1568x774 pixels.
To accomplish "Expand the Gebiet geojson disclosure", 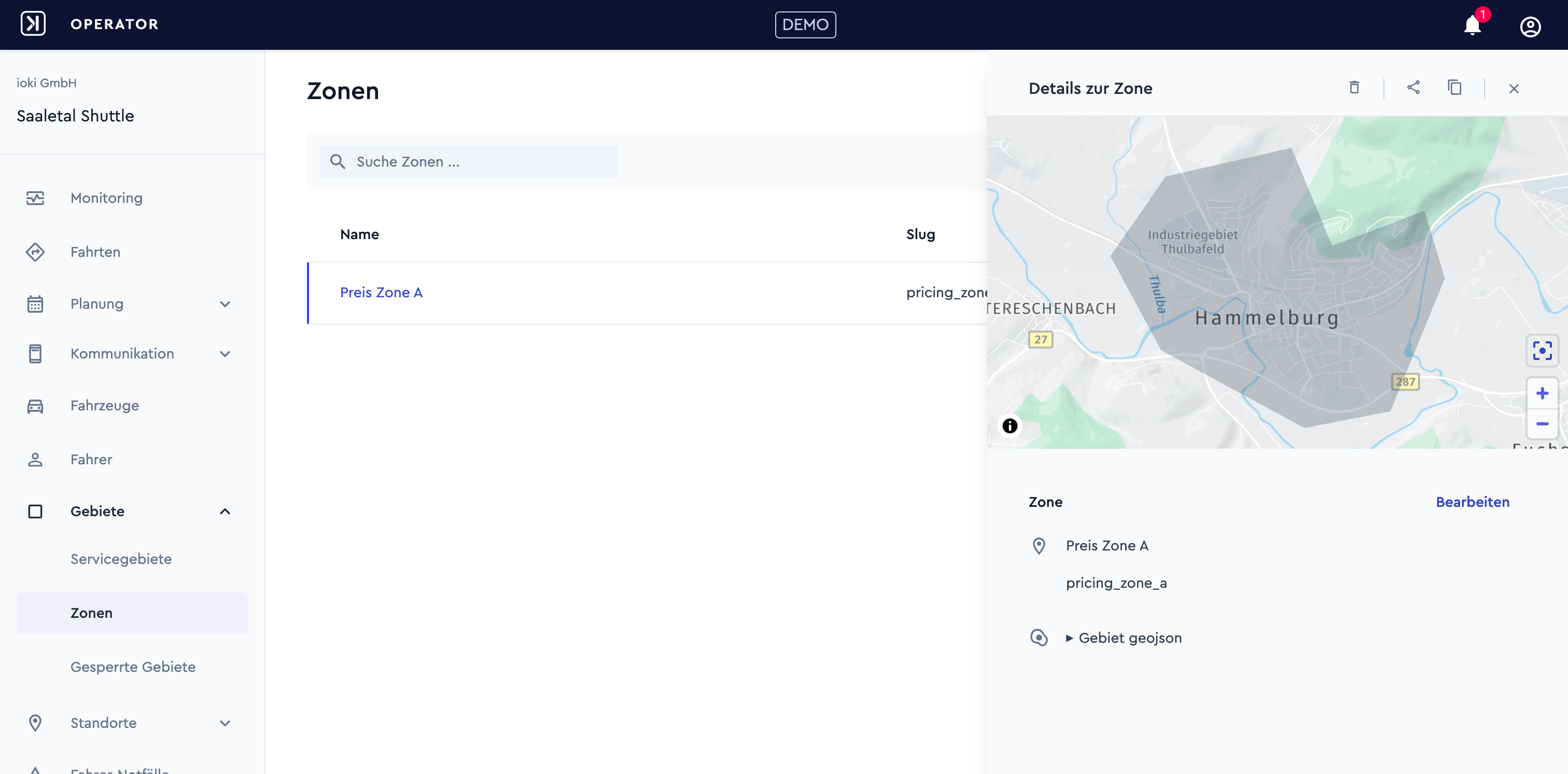I will 1123,638.
